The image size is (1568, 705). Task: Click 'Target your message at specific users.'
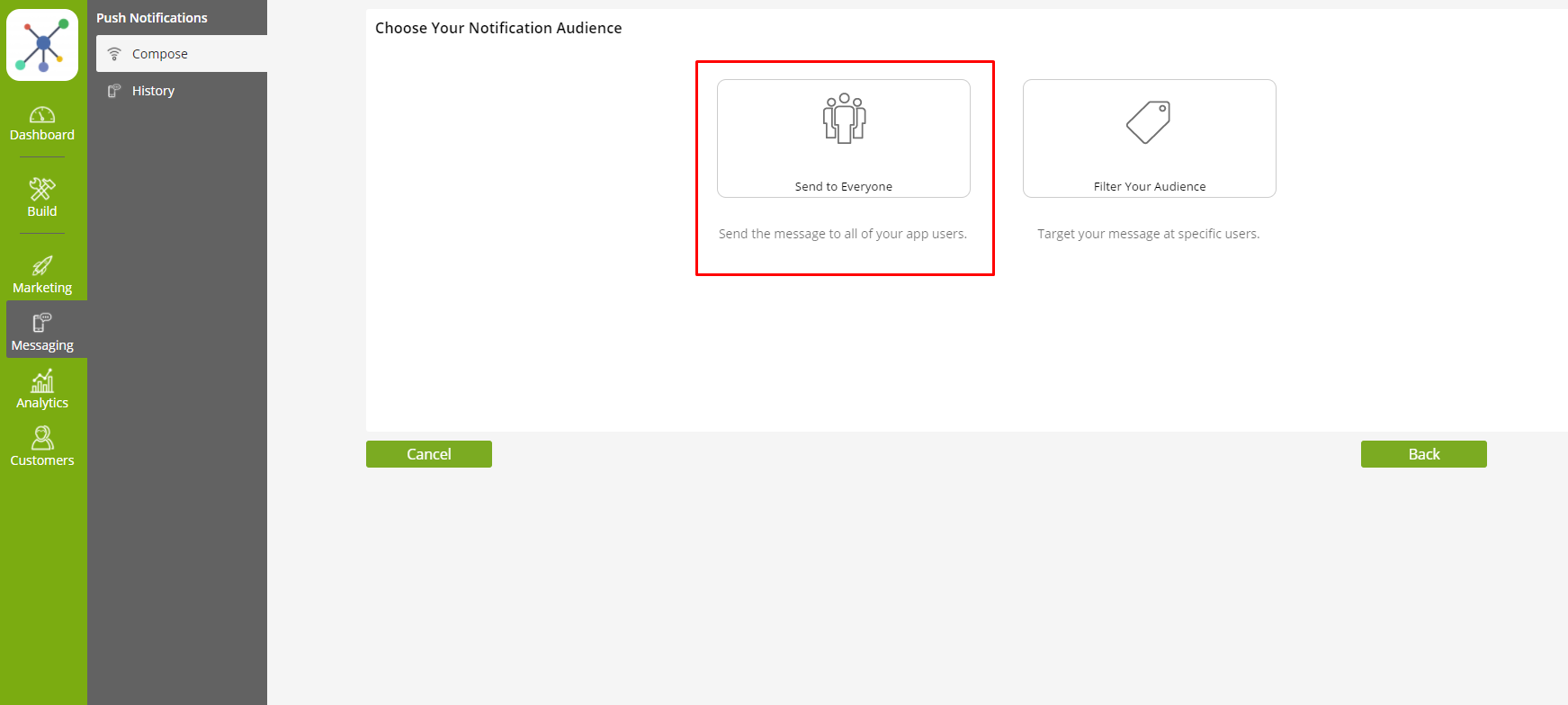pyautogui.click(x=1149, y=234)
